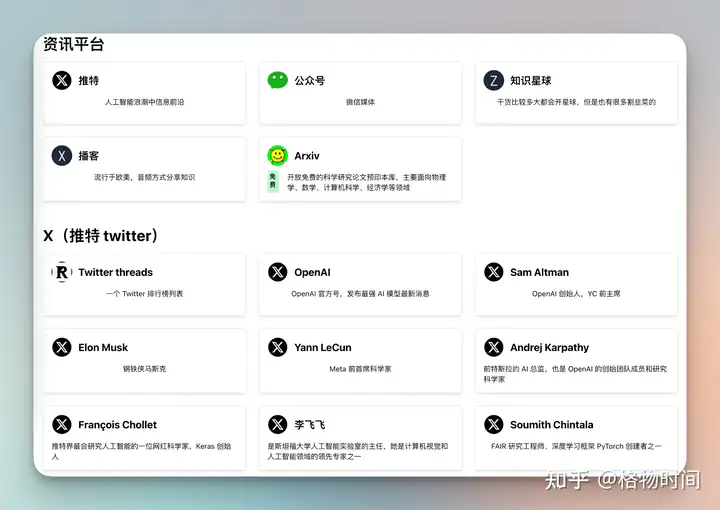Click the X icon next to Elon Musk
Image resolution: width=720 pixels, height=510 pixels.
click(62, 347)
